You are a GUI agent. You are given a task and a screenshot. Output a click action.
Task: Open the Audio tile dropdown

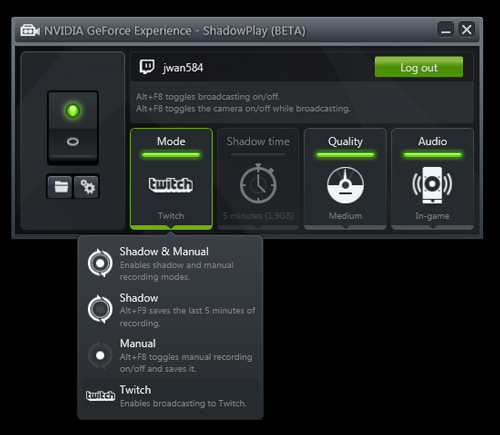[432, 179]
